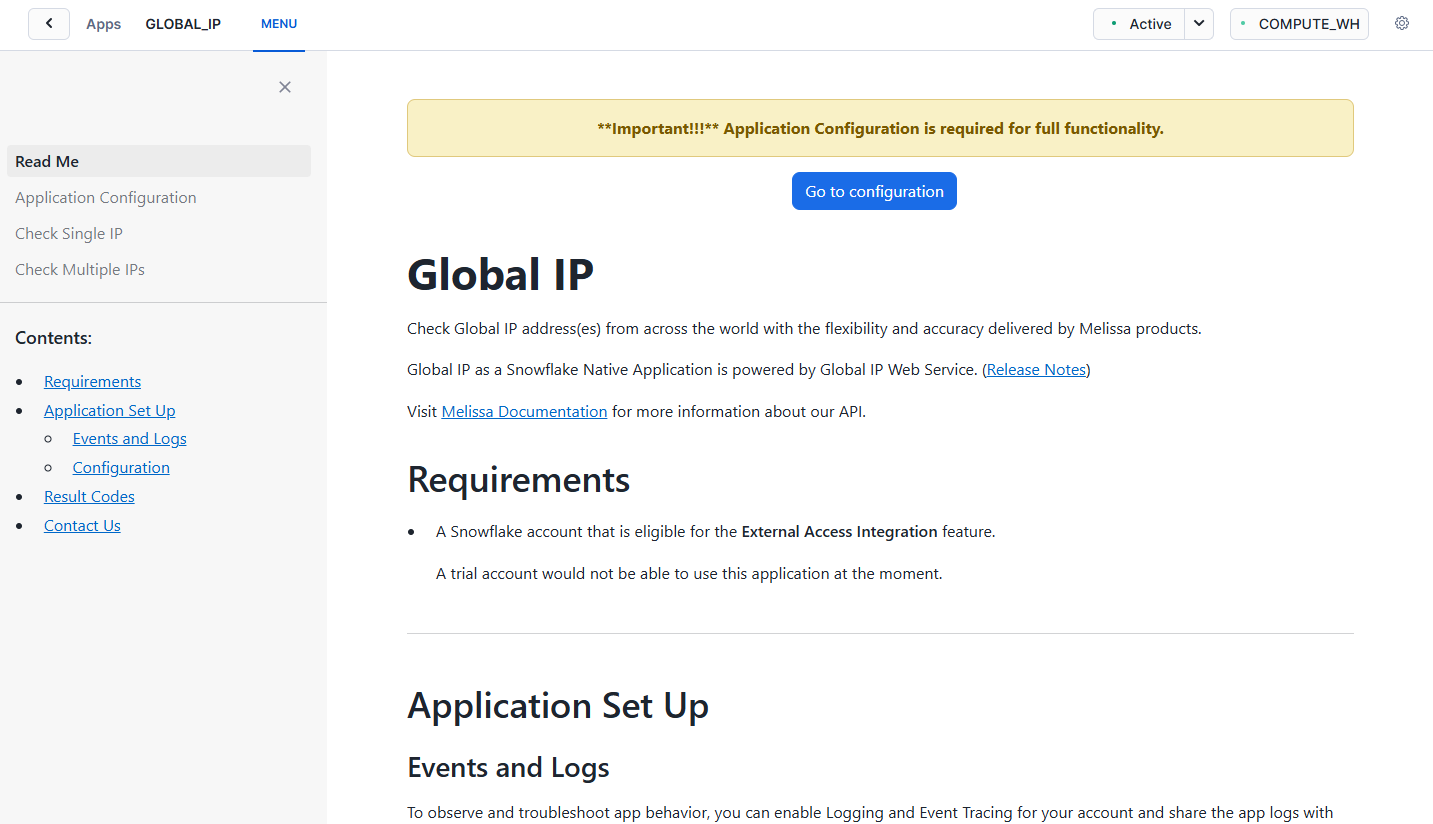Screen dimensions: 1433x824
Task: Click the Active status button
Action: point(1139,24)
